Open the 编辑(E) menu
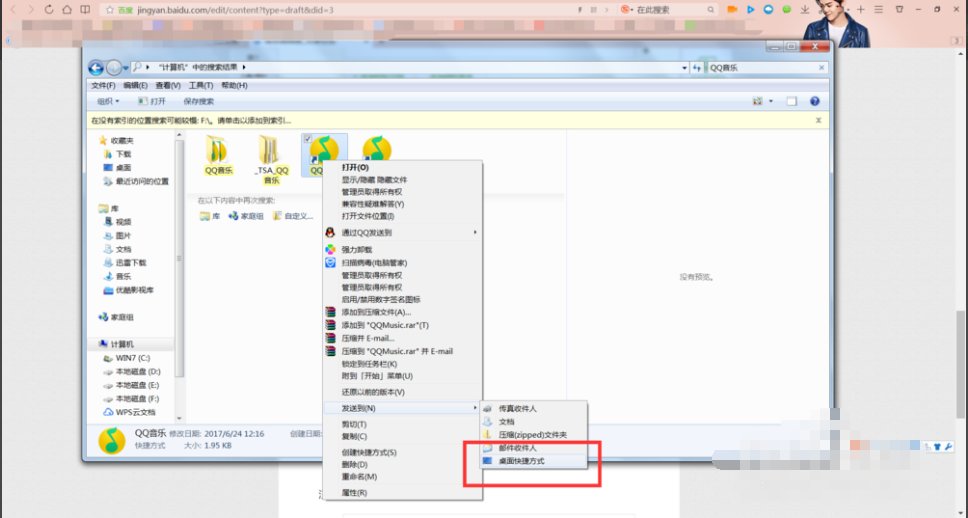 [x=135, y=85]
